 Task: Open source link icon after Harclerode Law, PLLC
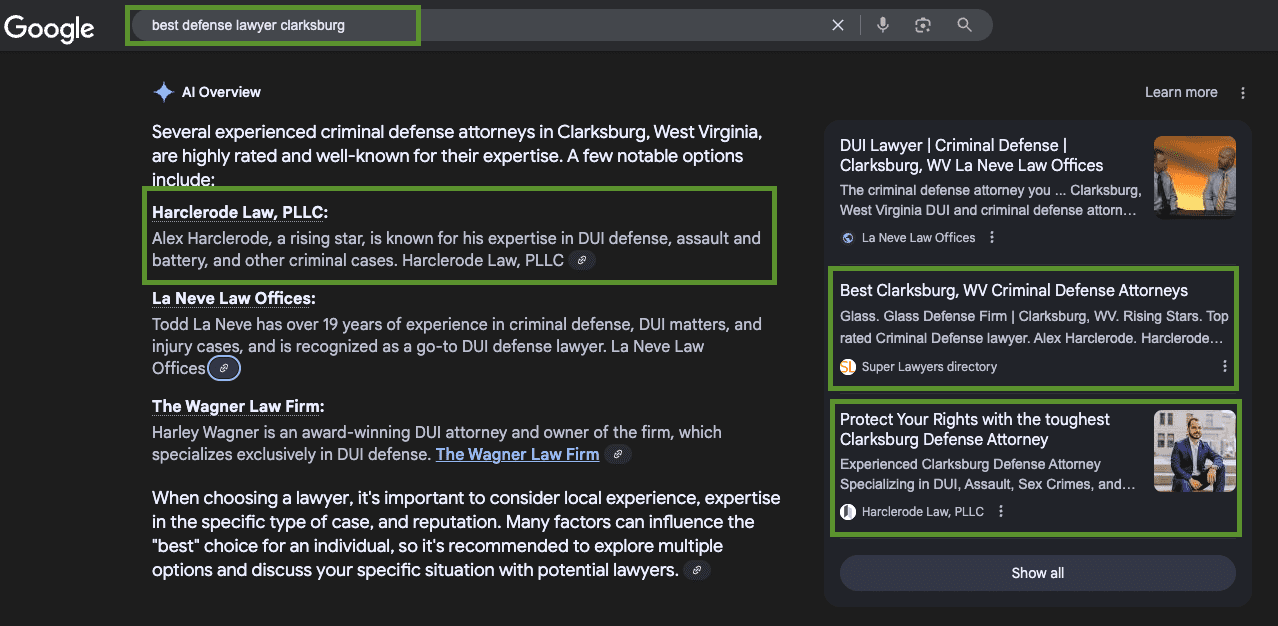582,260
